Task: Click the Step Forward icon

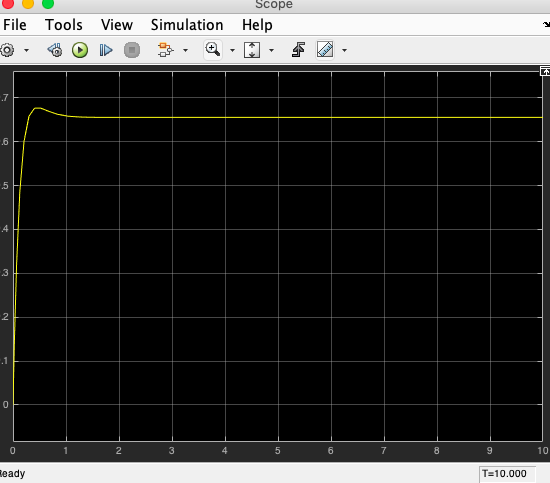Action: click(106, 50)
